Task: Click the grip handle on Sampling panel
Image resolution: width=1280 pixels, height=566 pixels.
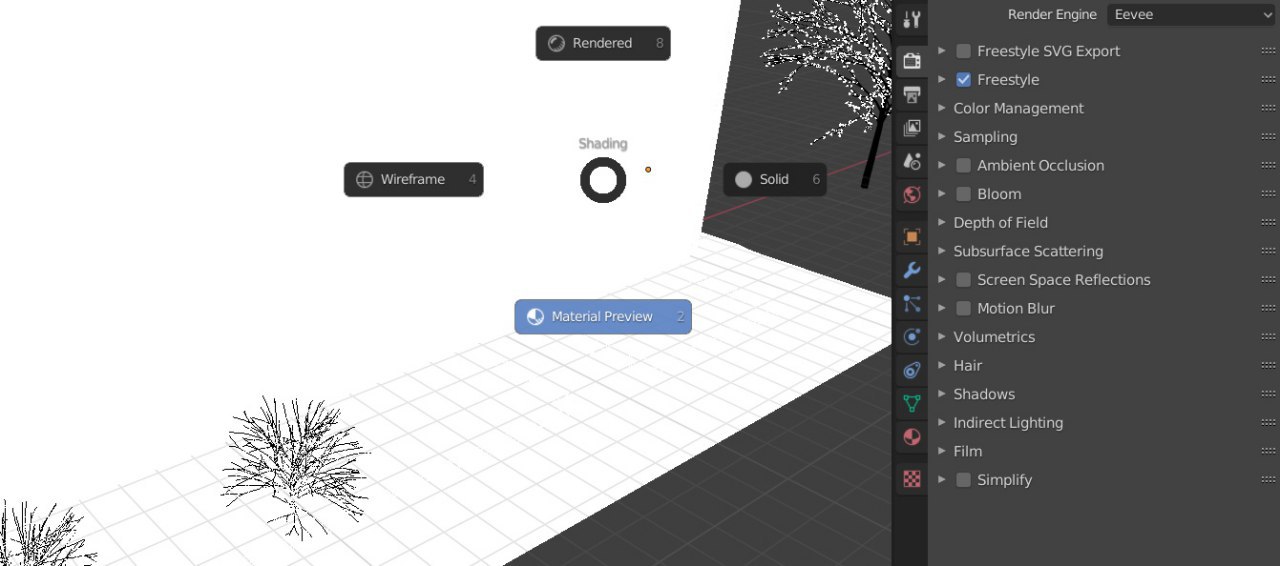Action: click(x=1268, y=137)
